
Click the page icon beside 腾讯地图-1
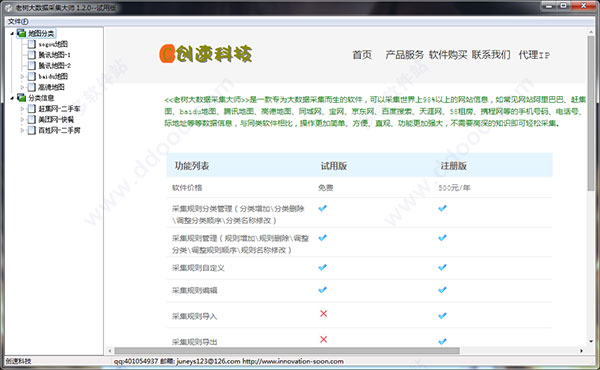pyautogui.click(x=32, y=55)
